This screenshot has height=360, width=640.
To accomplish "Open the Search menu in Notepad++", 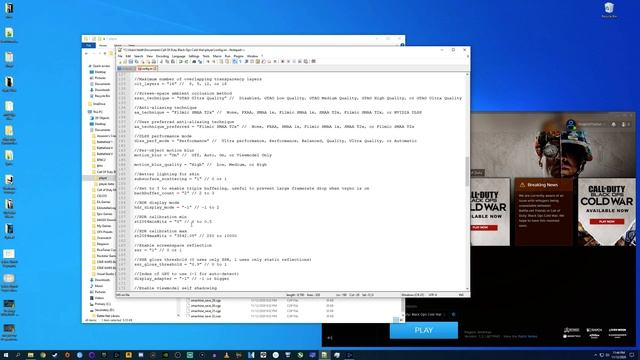I will [x=139, y=56].
